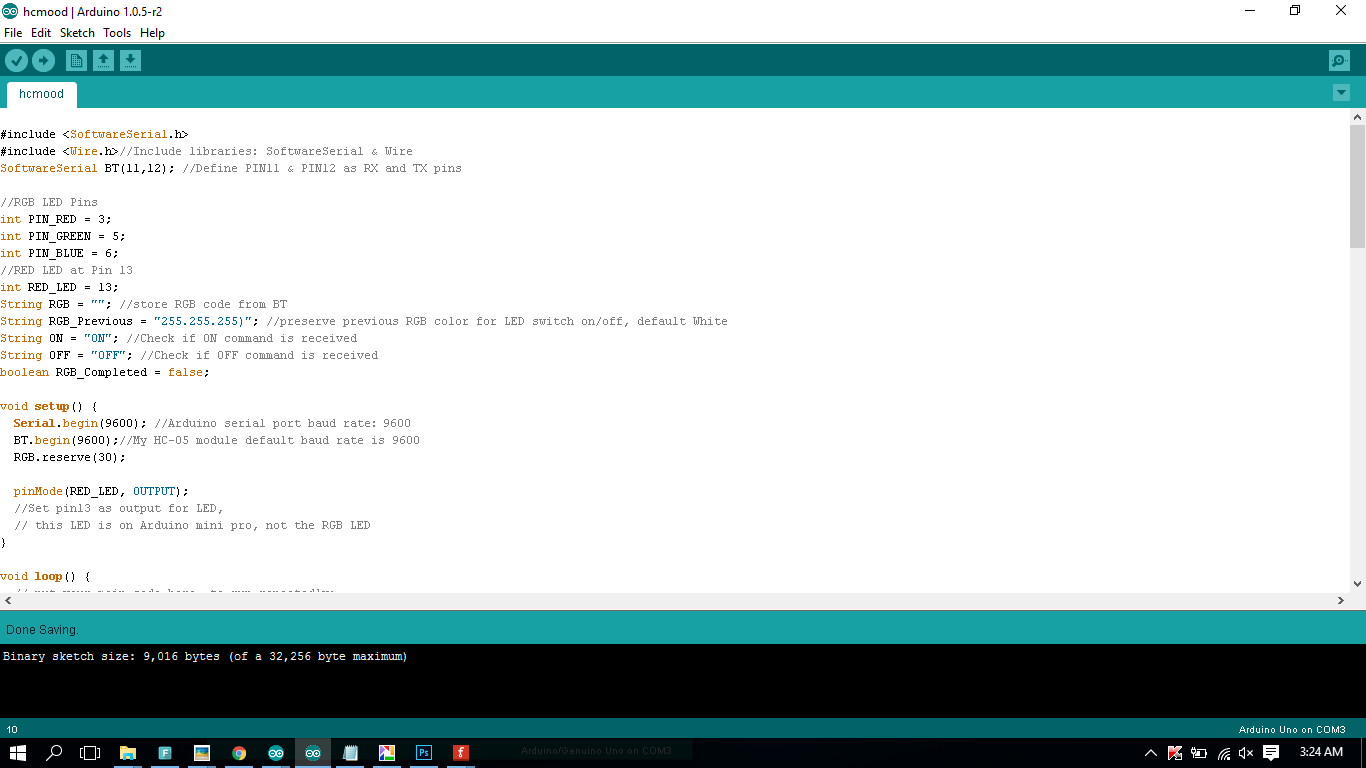Toggle the network icon in the tray

1222,753
